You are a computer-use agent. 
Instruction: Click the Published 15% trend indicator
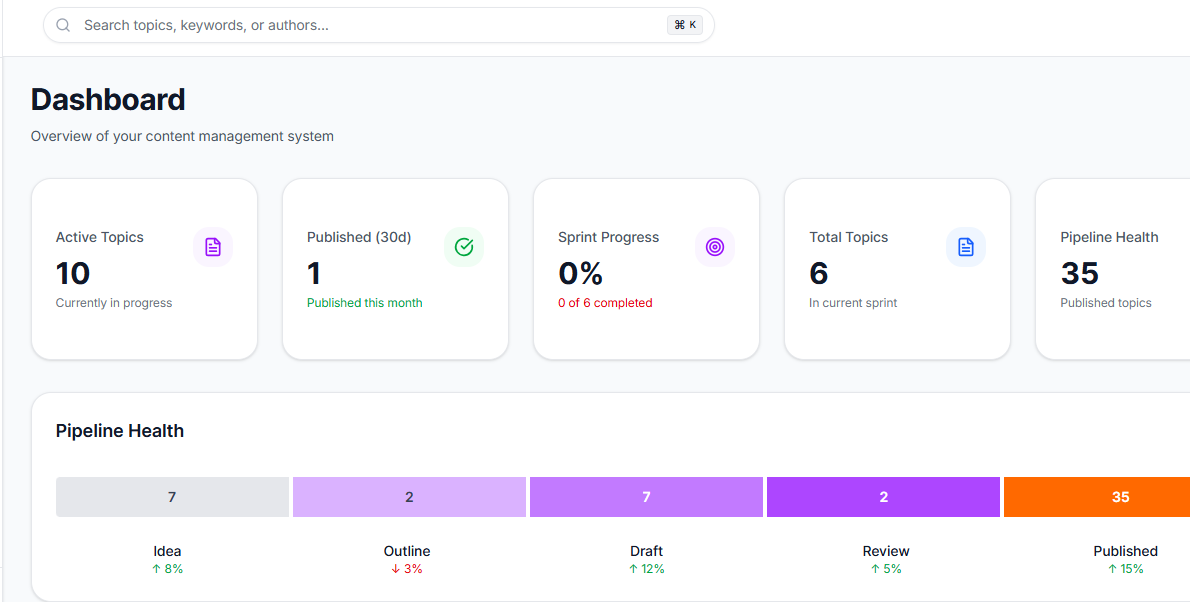[x=1125, y=568]
